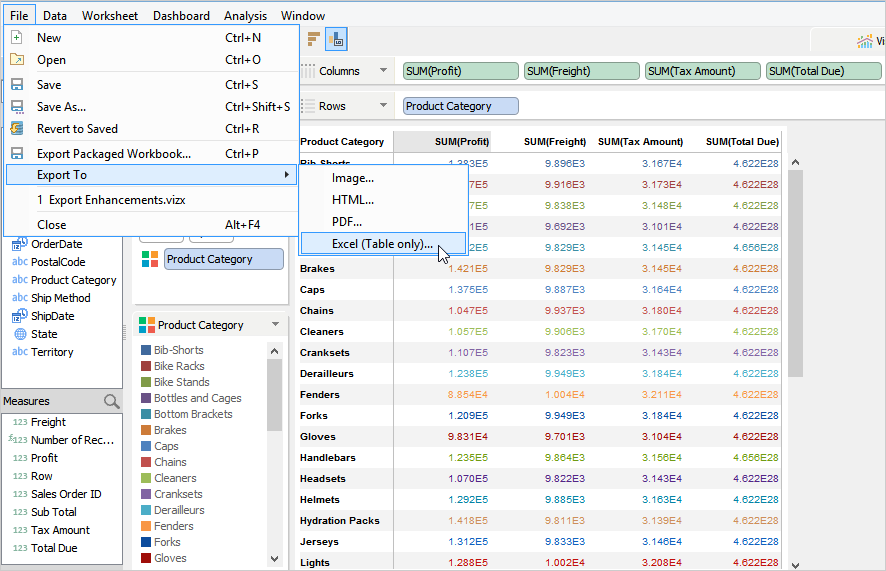Screen dimensions: 886x571
Task: Select PDF export option
Action: (347, 221)
